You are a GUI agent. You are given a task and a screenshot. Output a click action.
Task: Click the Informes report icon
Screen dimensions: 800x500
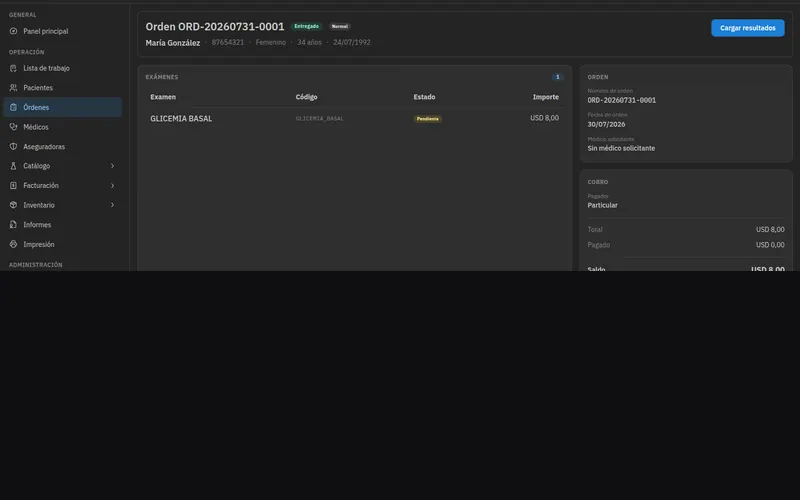tap(13, 224)
